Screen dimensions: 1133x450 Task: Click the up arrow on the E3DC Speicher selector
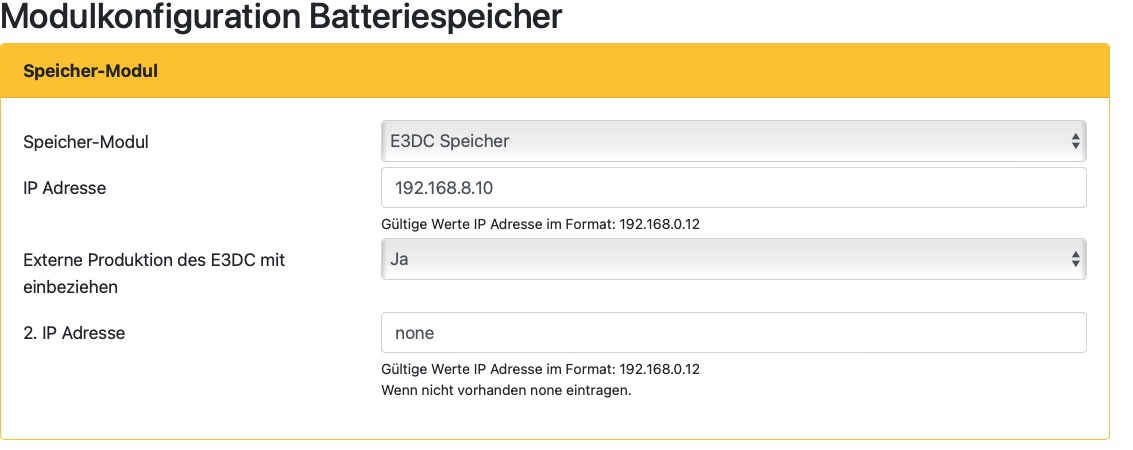1075,136
